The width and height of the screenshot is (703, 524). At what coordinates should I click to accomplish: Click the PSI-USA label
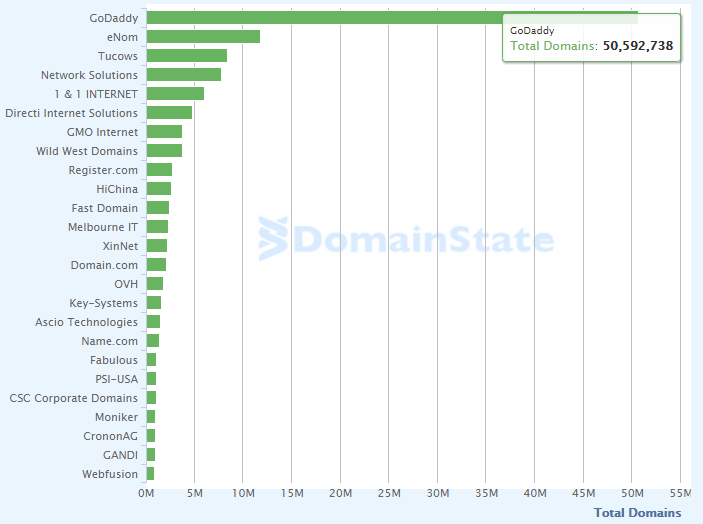click(117, 379)
